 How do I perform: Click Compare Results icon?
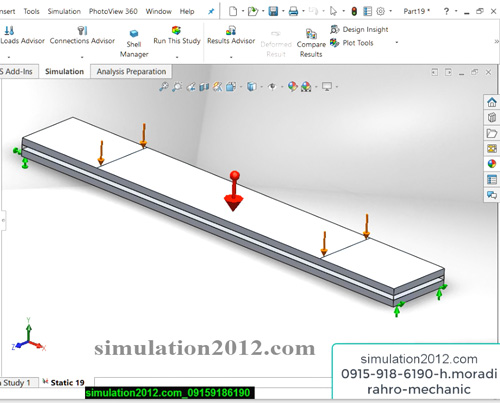click(311, 33)
